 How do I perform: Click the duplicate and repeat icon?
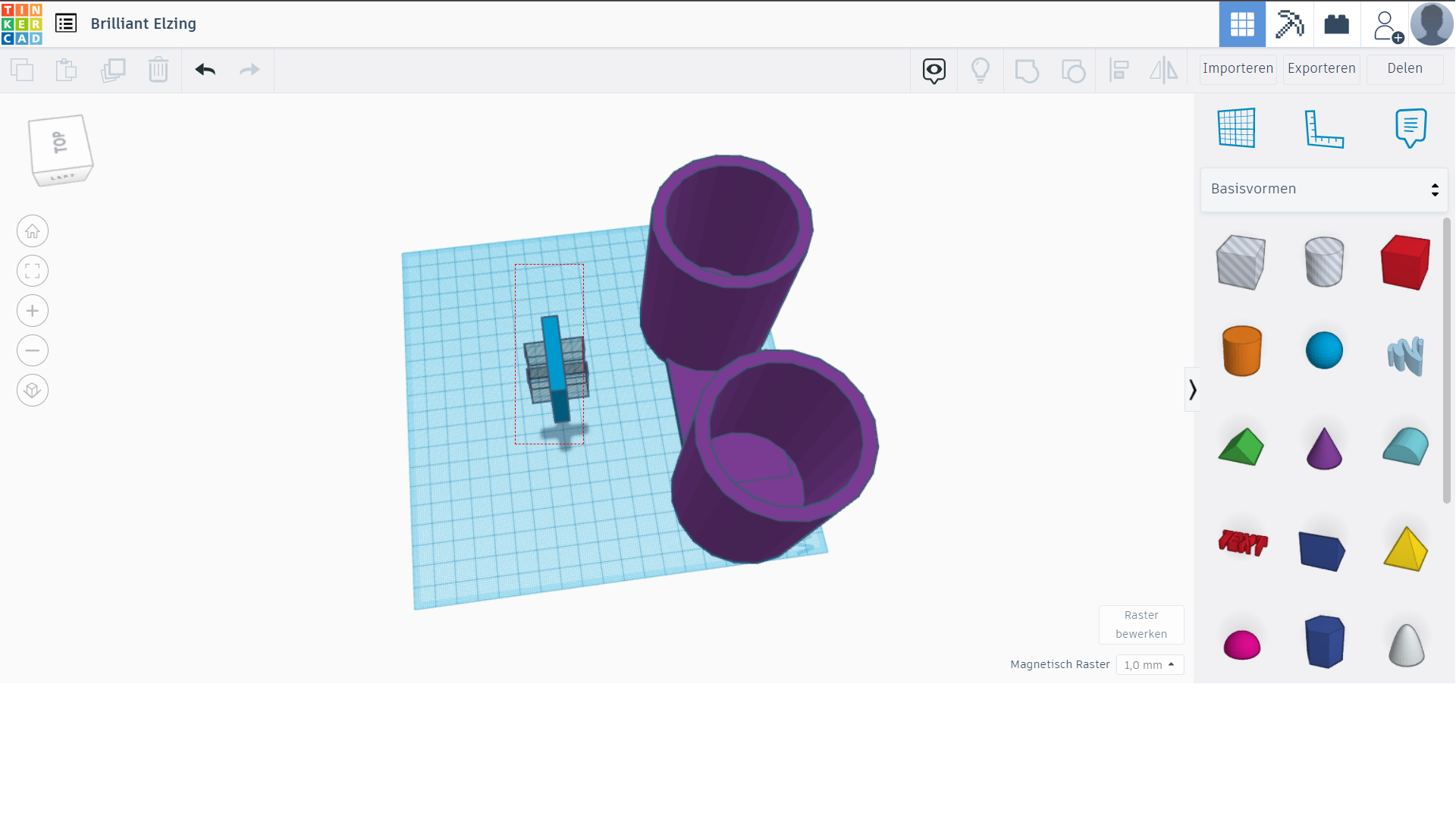[x=112, y=70]
